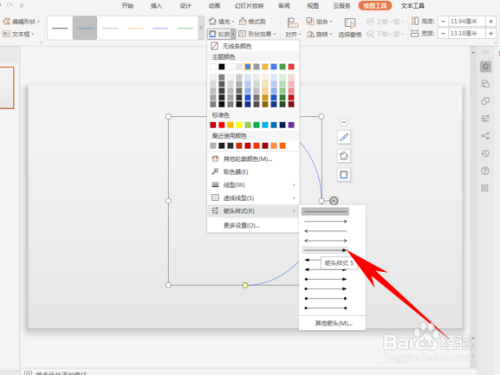500x375 pixels.
Task: Open the 虚线线型 dash style submenu
Action: point(253,198)
